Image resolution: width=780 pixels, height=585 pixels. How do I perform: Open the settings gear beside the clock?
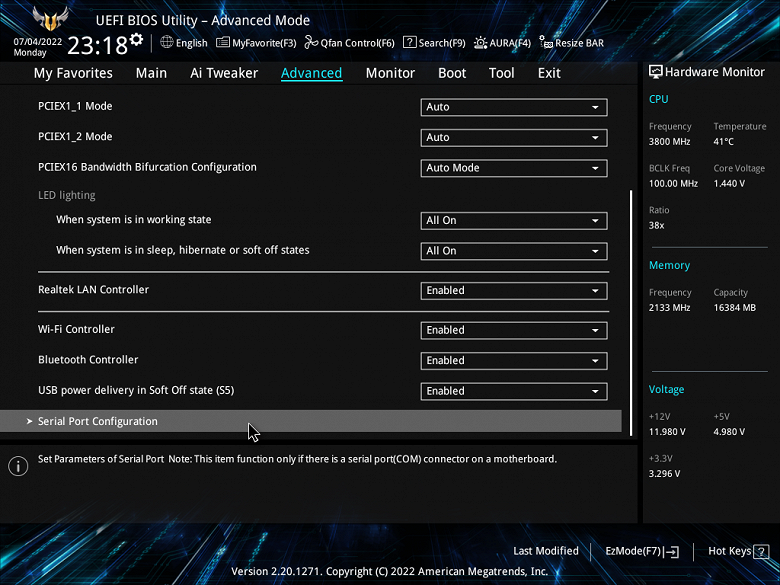137,40
